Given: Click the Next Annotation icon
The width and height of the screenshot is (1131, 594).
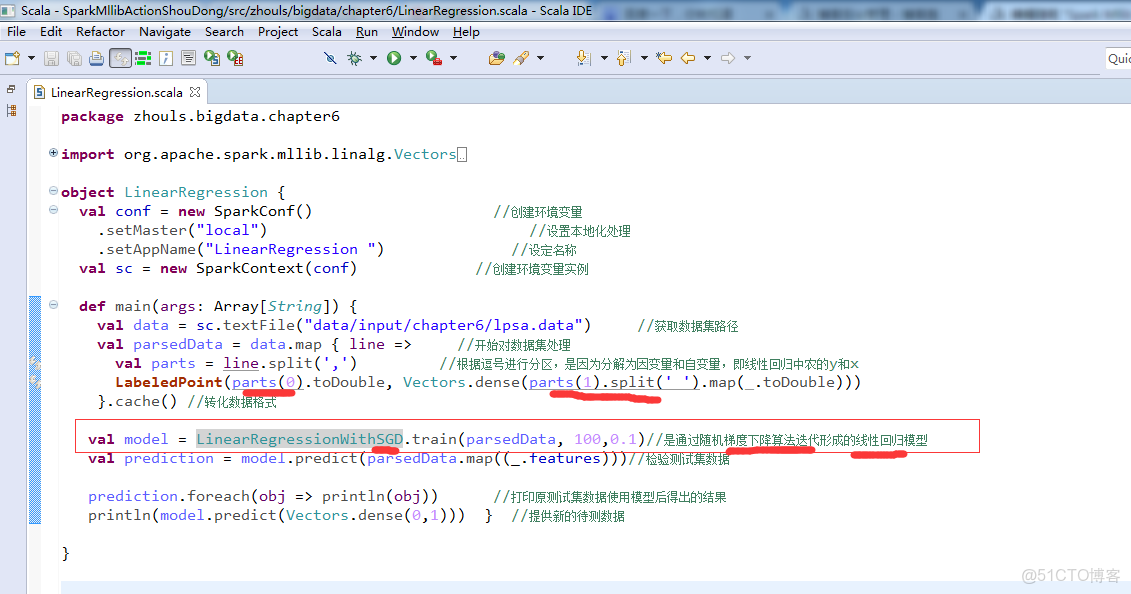Looking at the screenshot, I should click(584, 58).
